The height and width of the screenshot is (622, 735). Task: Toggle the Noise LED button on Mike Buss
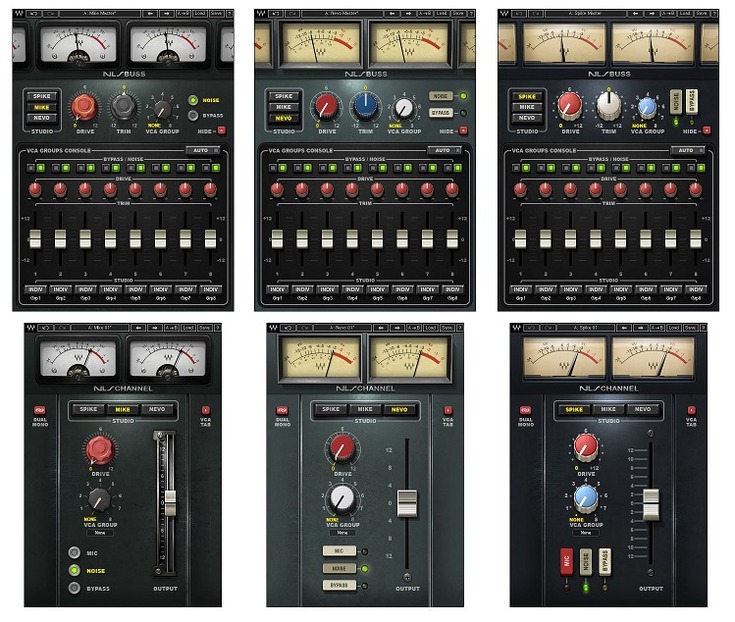(193, 100)
